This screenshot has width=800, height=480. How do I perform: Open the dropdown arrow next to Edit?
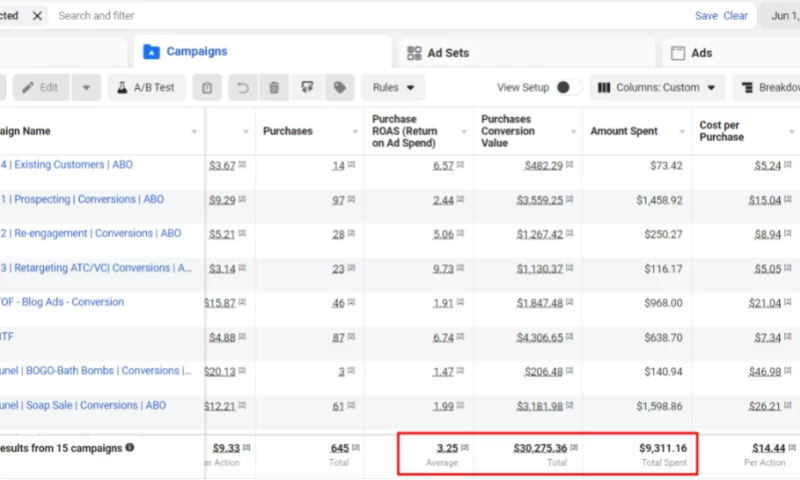coord(85,88)
